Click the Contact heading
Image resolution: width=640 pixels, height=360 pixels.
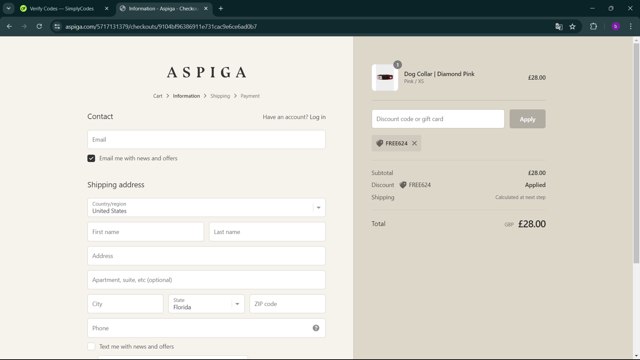pyautogui.click(x=100, y=116)
